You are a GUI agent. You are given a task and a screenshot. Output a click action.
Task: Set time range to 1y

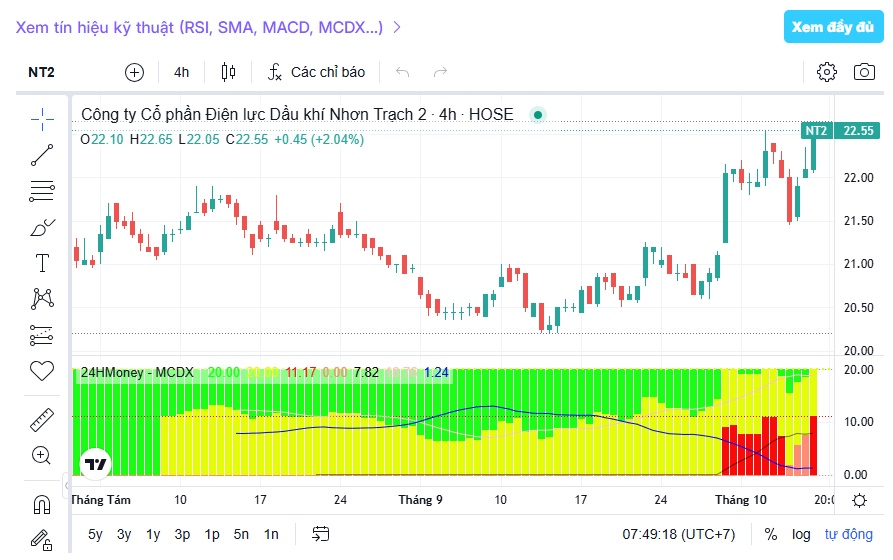[153, 534]
